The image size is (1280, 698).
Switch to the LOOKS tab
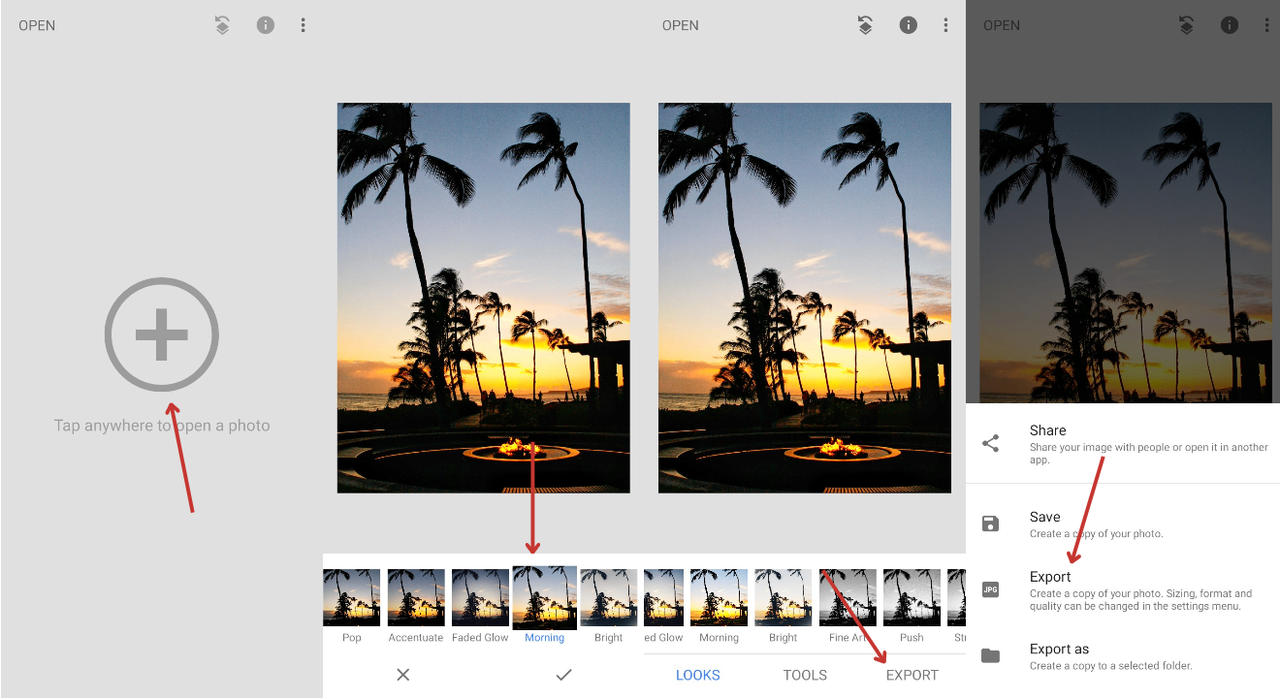pos(698,675)
